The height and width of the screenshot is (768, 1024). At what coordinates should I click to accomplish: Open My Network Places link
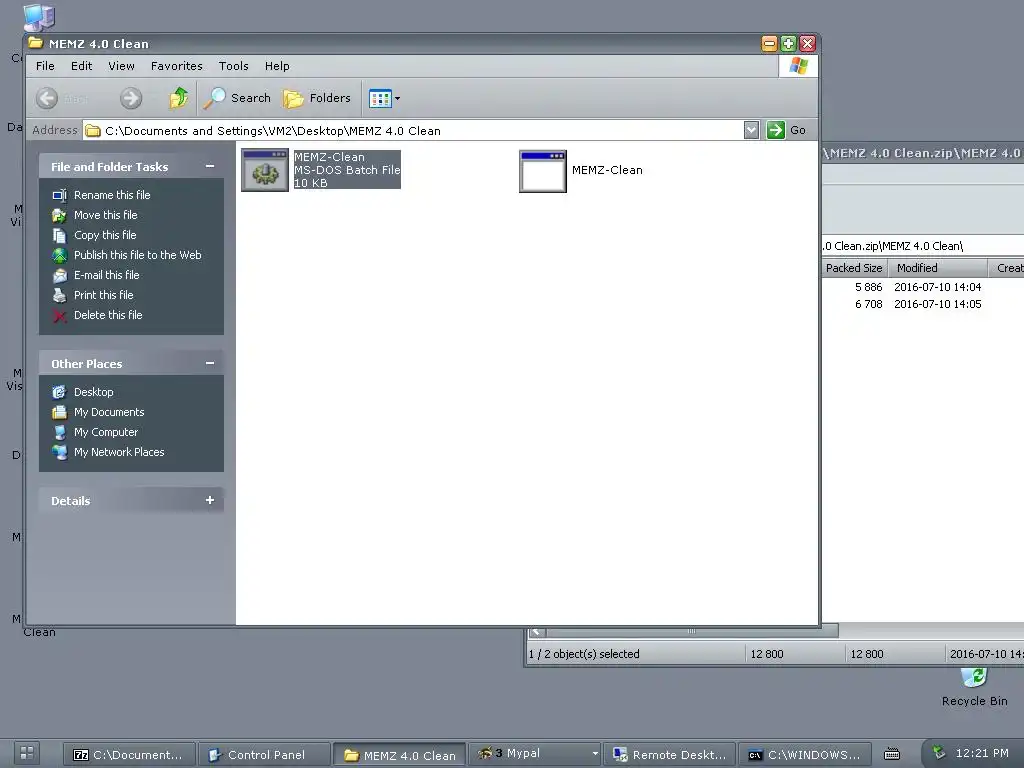tap(119, 452)
